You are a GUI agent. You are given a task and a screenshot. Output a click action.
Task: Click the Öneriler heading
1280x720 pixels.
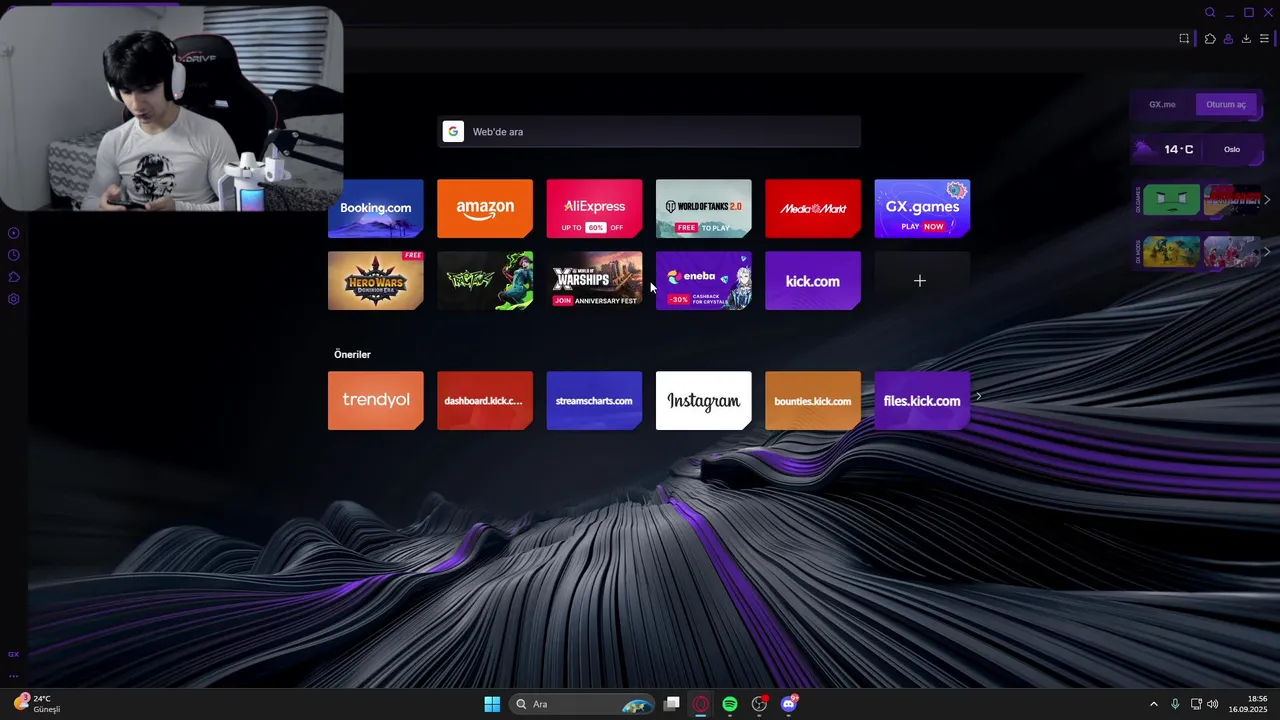(352, 355)
